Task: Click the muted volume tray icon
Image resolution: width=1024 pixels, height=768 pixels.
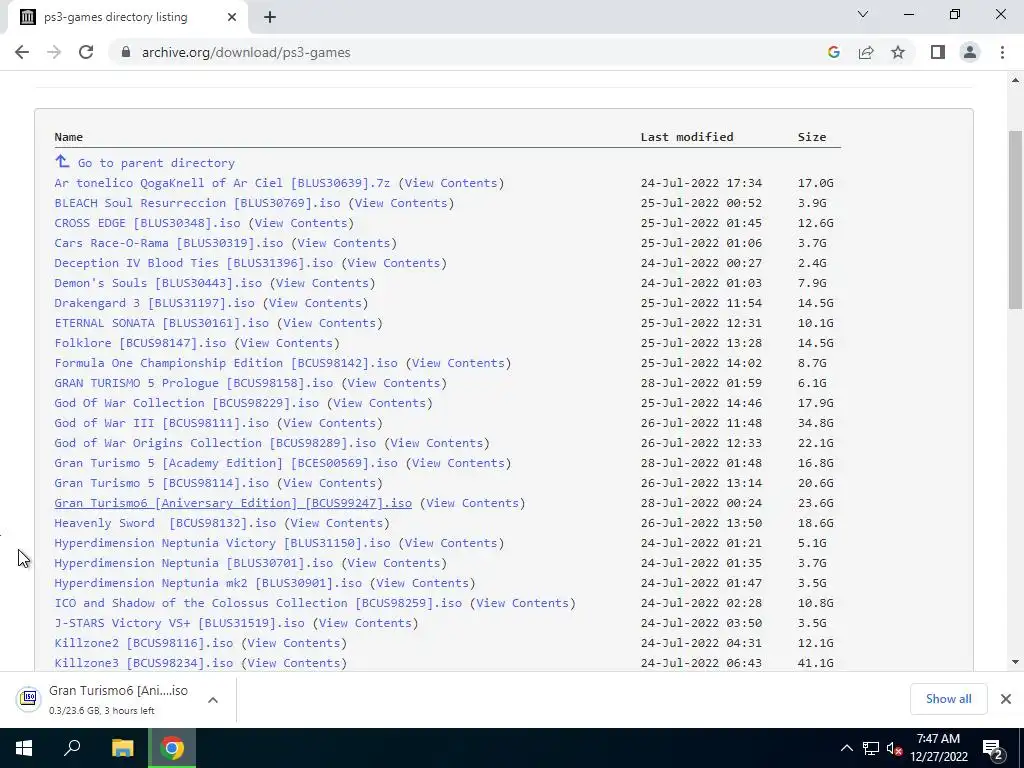Action: pyautogui.click(x=895, y=748)
